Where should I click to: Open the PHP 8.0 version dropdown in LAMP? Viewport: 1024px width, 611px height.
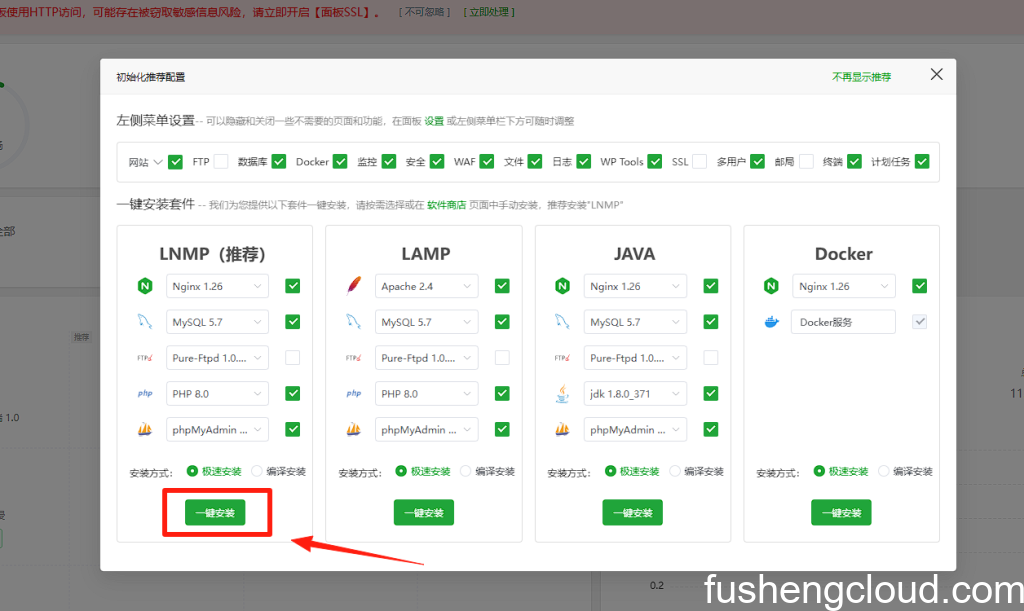click(x=426, y=394)
